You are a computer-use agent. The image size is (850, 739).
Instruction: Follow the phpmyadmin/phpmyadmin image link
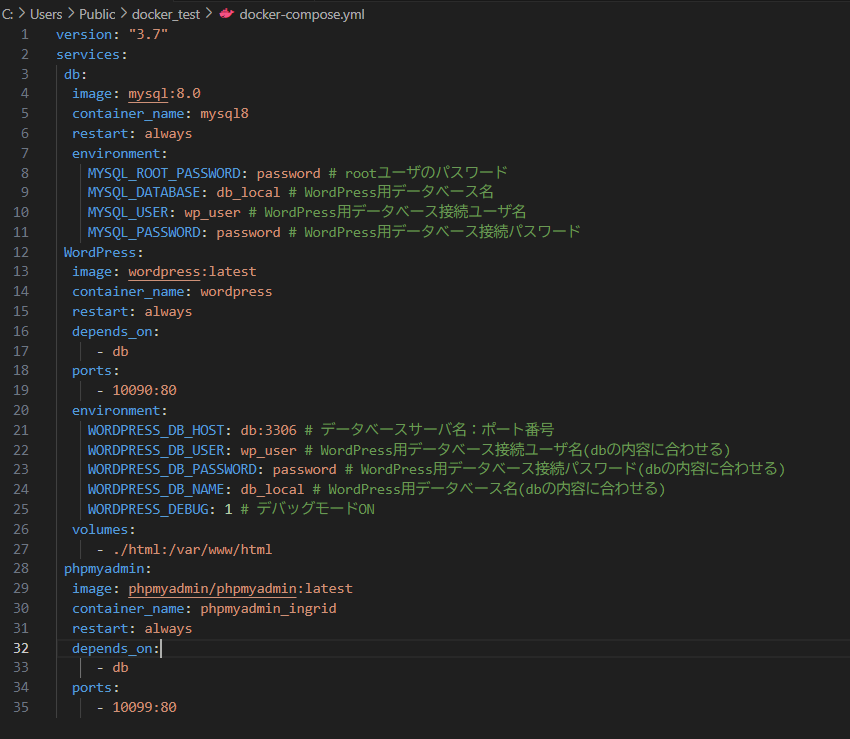(212, 588)
